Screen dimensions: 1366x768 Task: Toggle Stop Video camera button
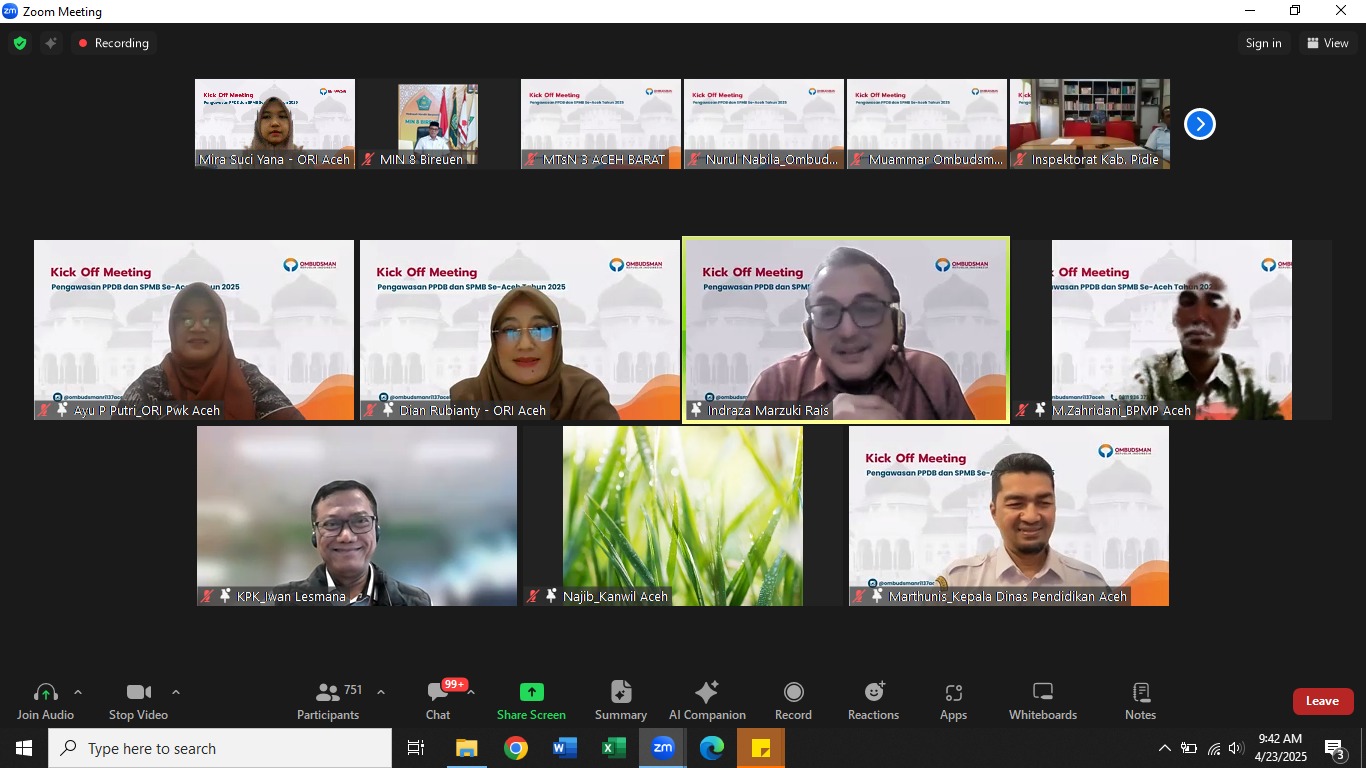pos(138,693)
